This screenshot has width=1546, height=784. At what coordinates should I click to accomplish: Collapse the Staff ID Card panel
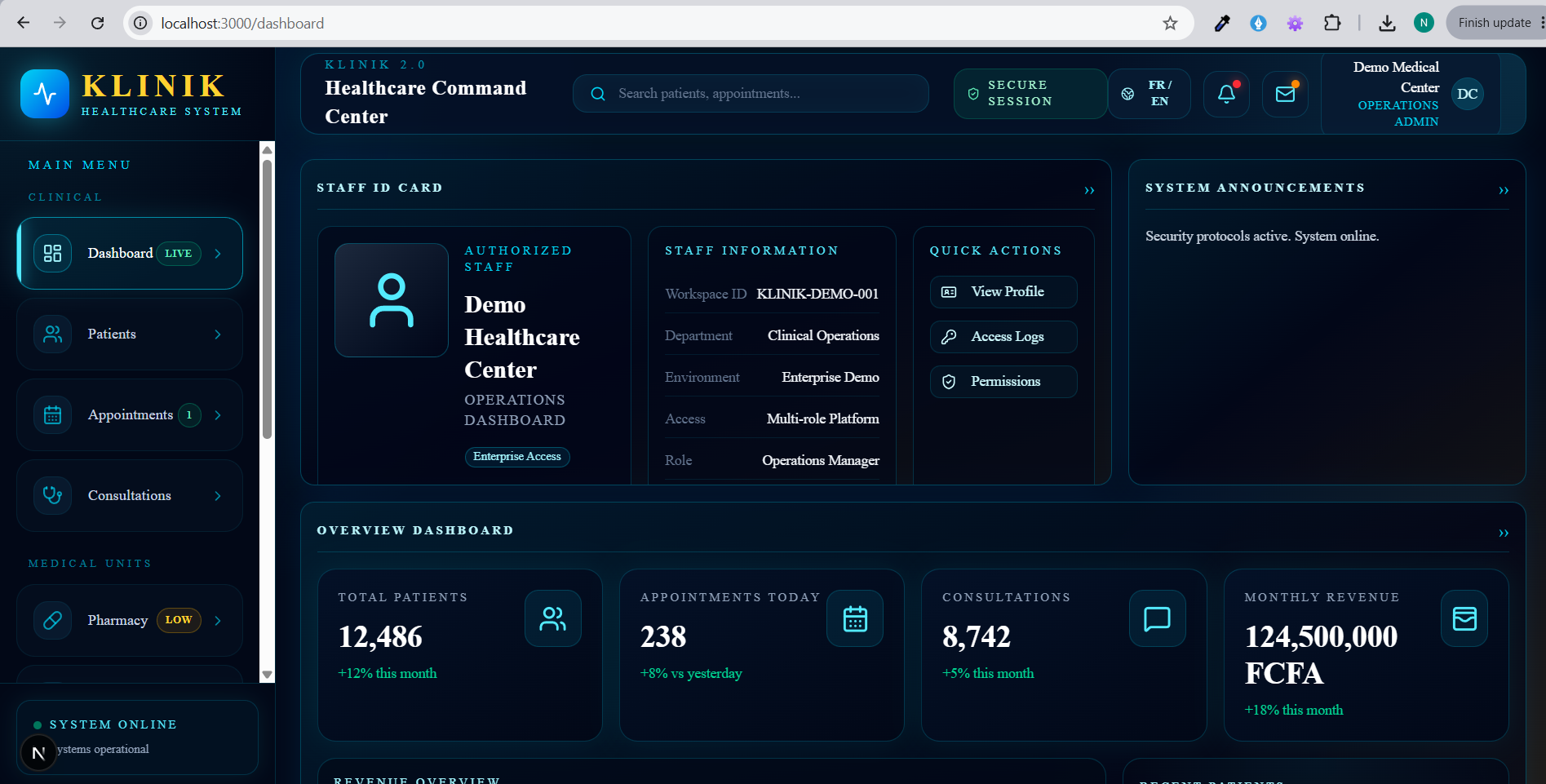click(x=1089, y=190)
